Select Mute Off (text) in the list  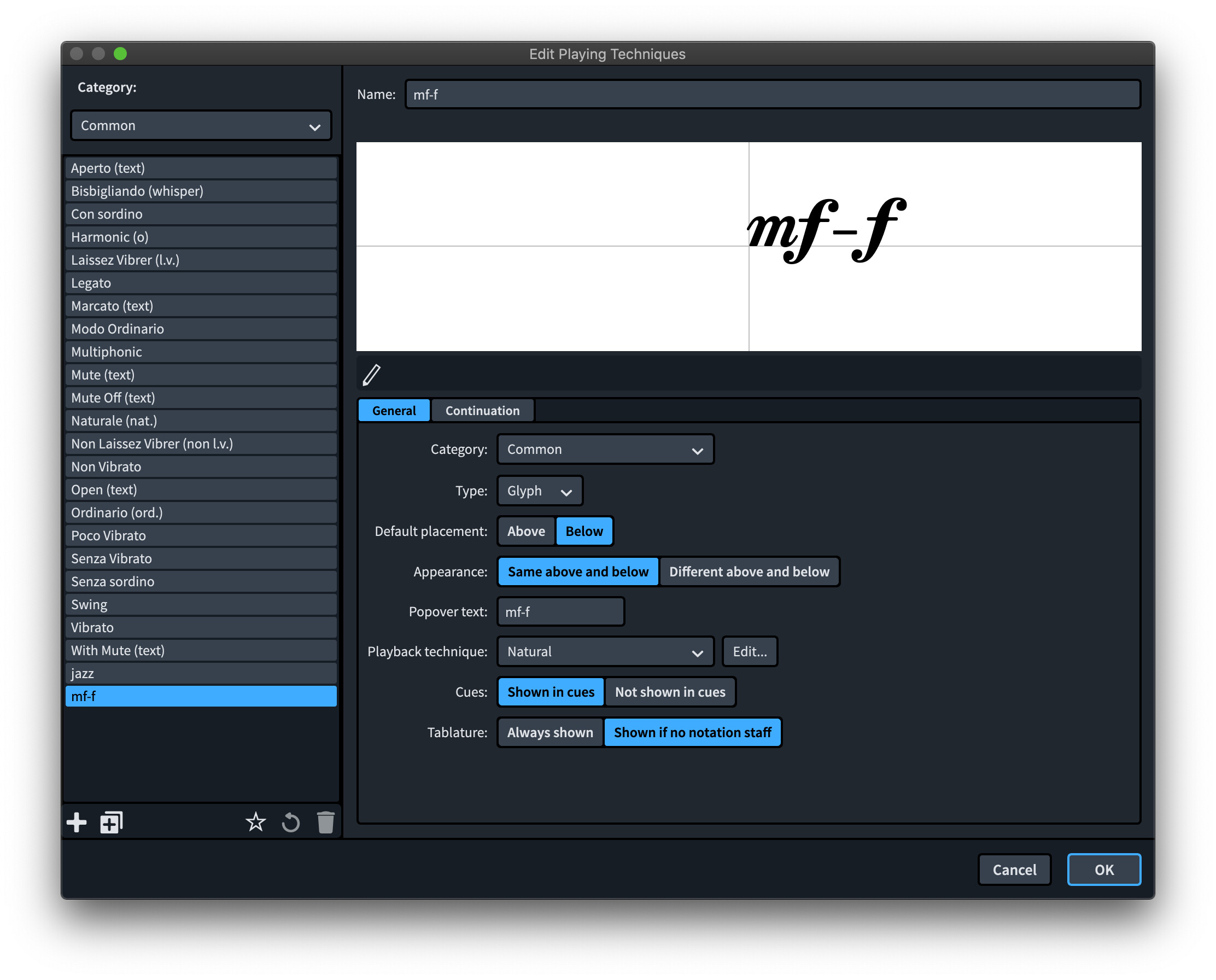pyautogui.click(x=201, y=398)
